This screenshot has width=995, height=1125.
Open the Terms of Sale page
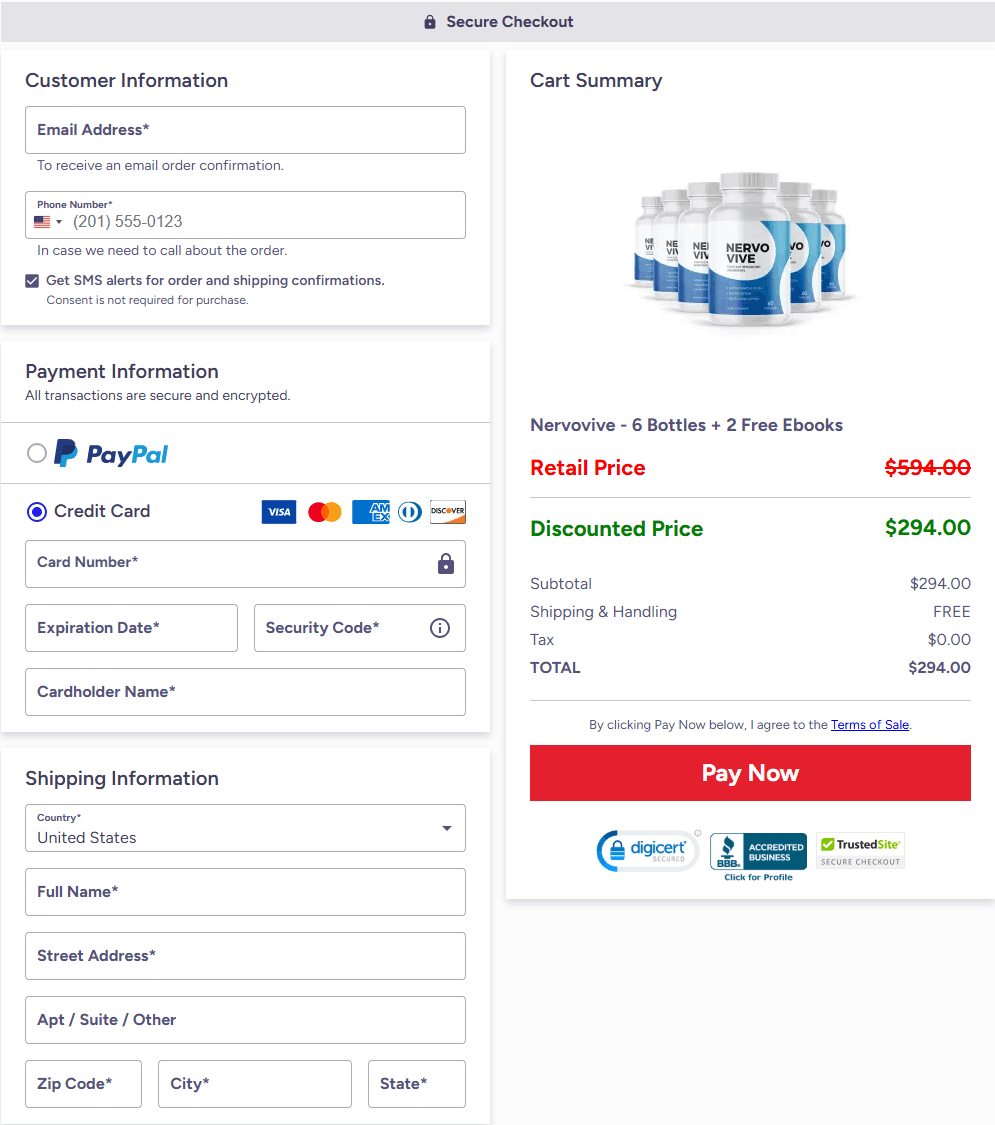[x=870, y=724]
